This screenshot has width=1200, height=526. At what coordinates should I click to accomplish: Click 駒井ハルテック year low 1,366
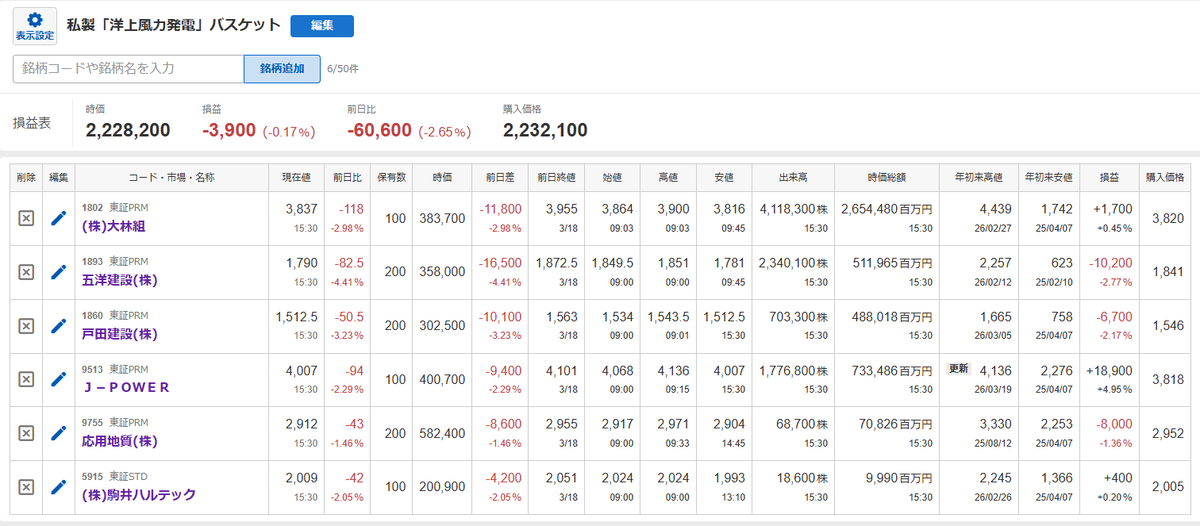pos(1059,478)
